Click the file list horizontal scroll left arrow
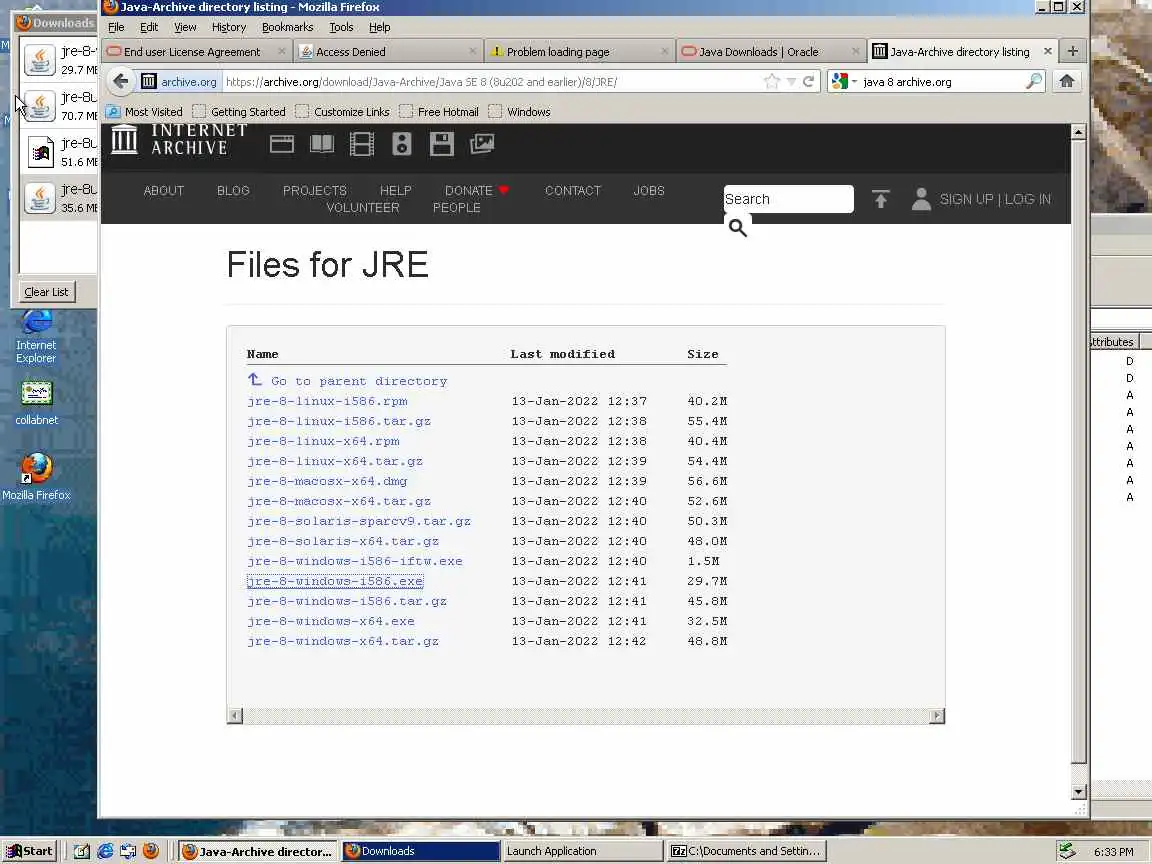1152x864 pixels. 235,716
